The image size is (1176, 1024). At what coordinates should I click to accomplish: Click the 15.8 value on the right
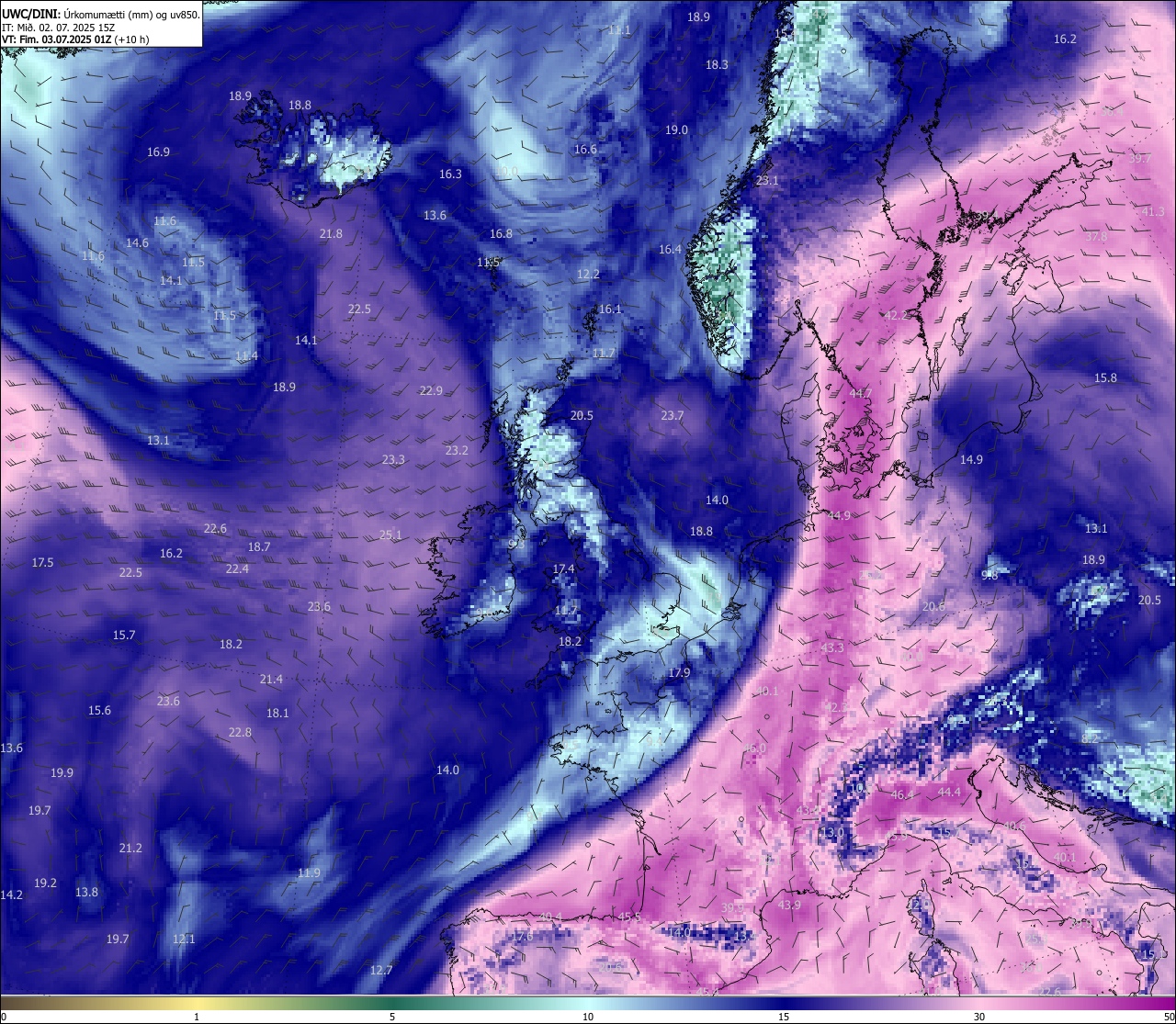(1105, 377)
